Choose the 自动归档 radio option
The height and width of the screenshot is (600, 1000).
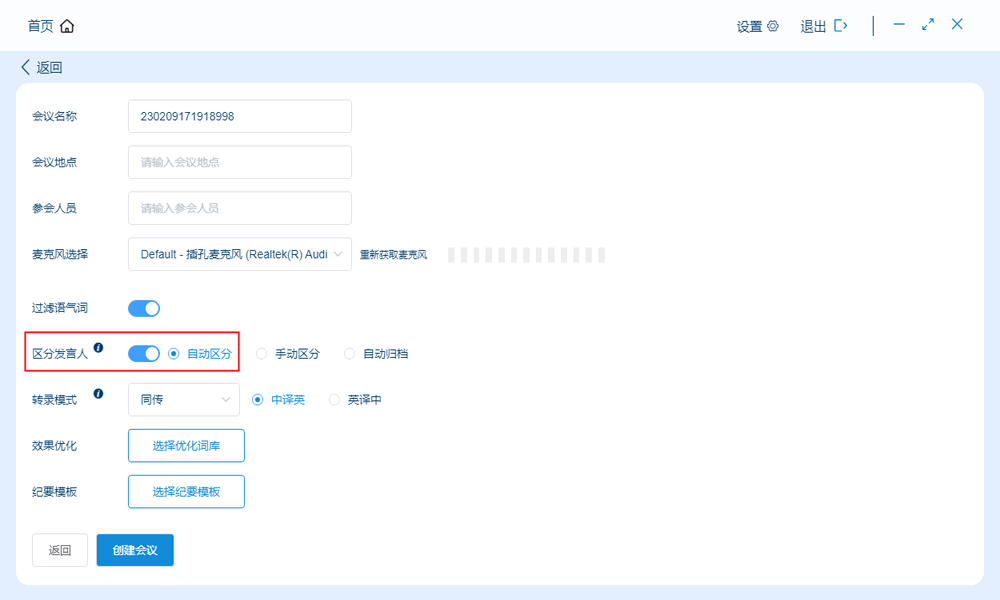point(350,354)
